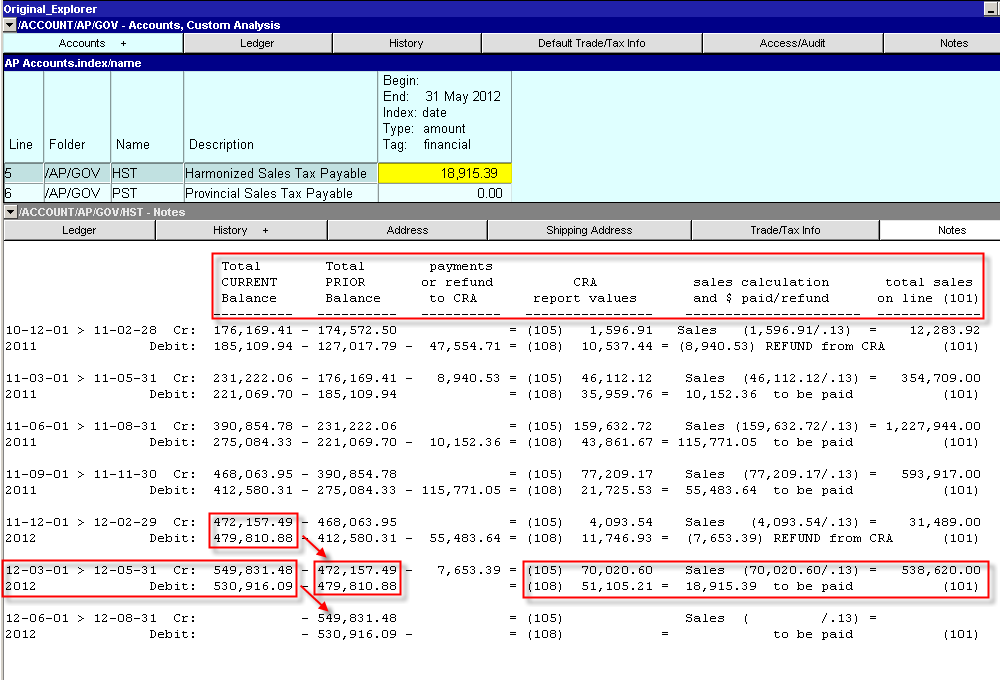This screenshot has height=680, width=1000.
Task: Switch to the Accounts + tab
Action: [x=92, y=43]
